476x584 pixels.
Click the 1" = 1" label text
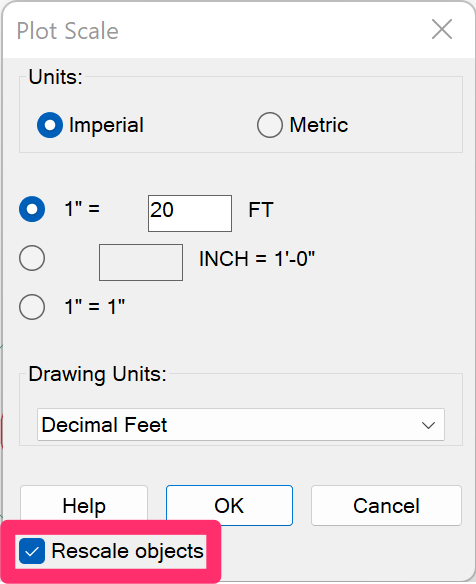(x=95, y=307)
